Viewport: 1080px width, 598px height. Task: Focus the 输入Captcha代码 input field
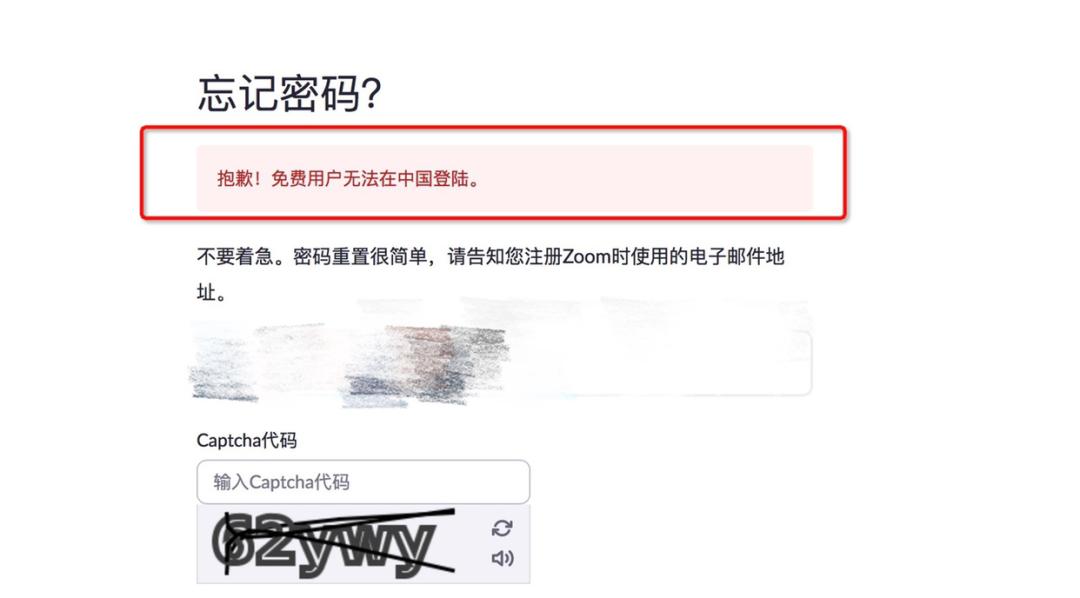(363, 482)
